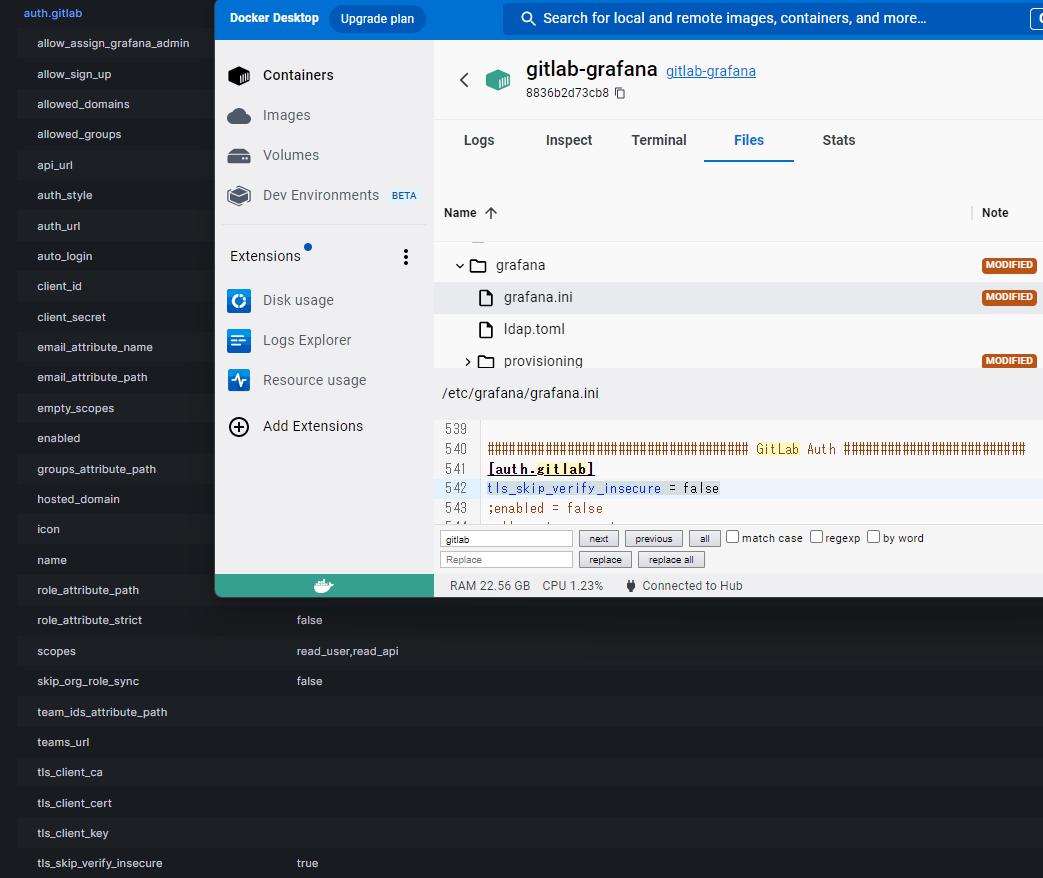Image resolution: width=1043 pixels, height=878 pixels.
Task: Switch to the Stats tab
Action: pyautogui.click(x=837, y=140)
